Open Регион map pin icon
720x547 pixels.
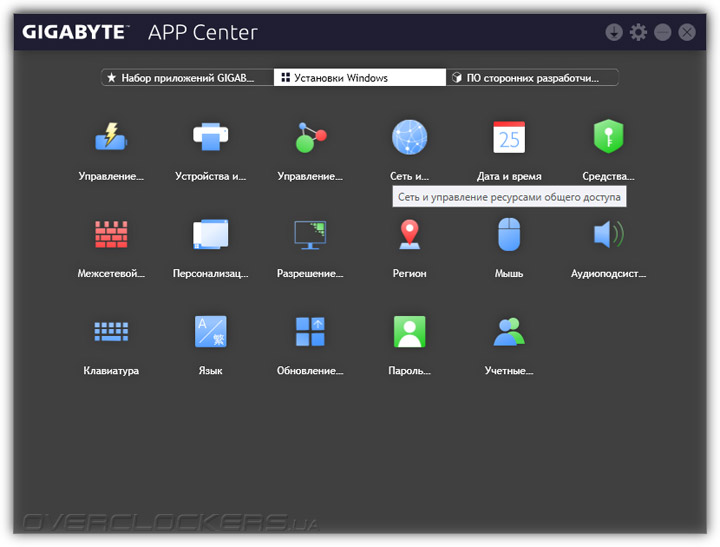(x=410, y=234)
